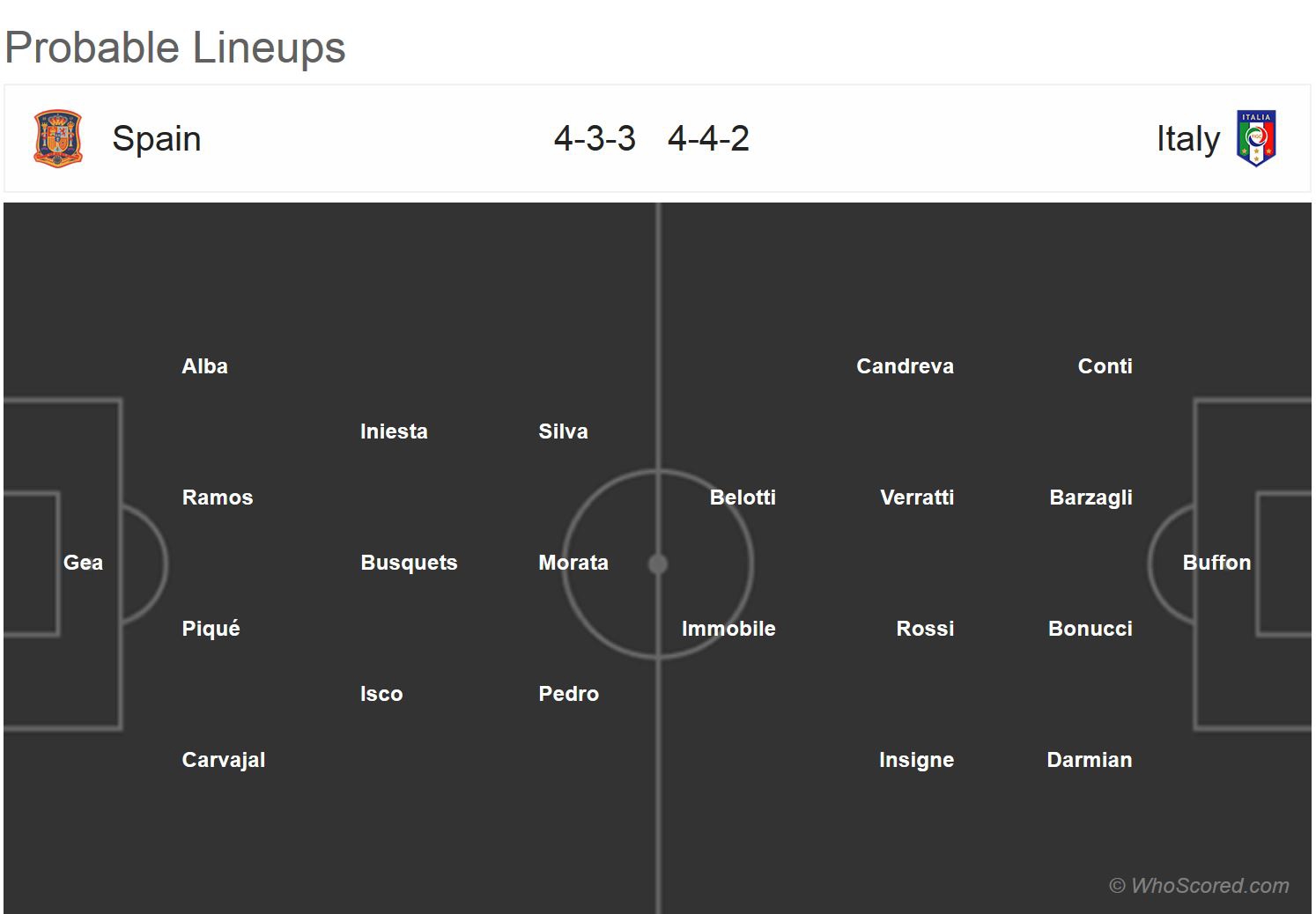
Task: Click the Spain team crest icon
Action: 58,139
